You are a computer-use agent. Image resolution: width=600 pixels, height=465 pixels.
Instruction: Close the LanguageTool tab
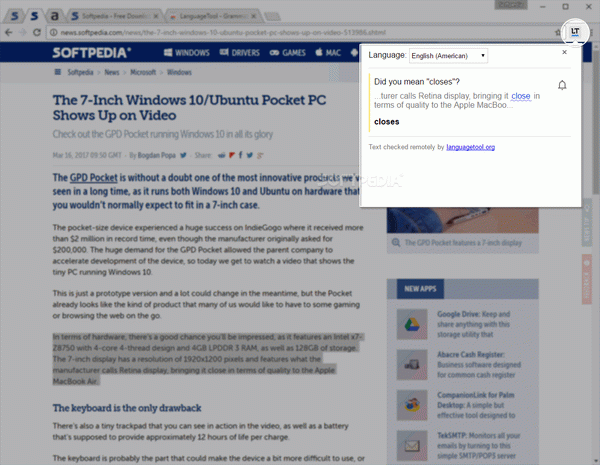(254, 16)
